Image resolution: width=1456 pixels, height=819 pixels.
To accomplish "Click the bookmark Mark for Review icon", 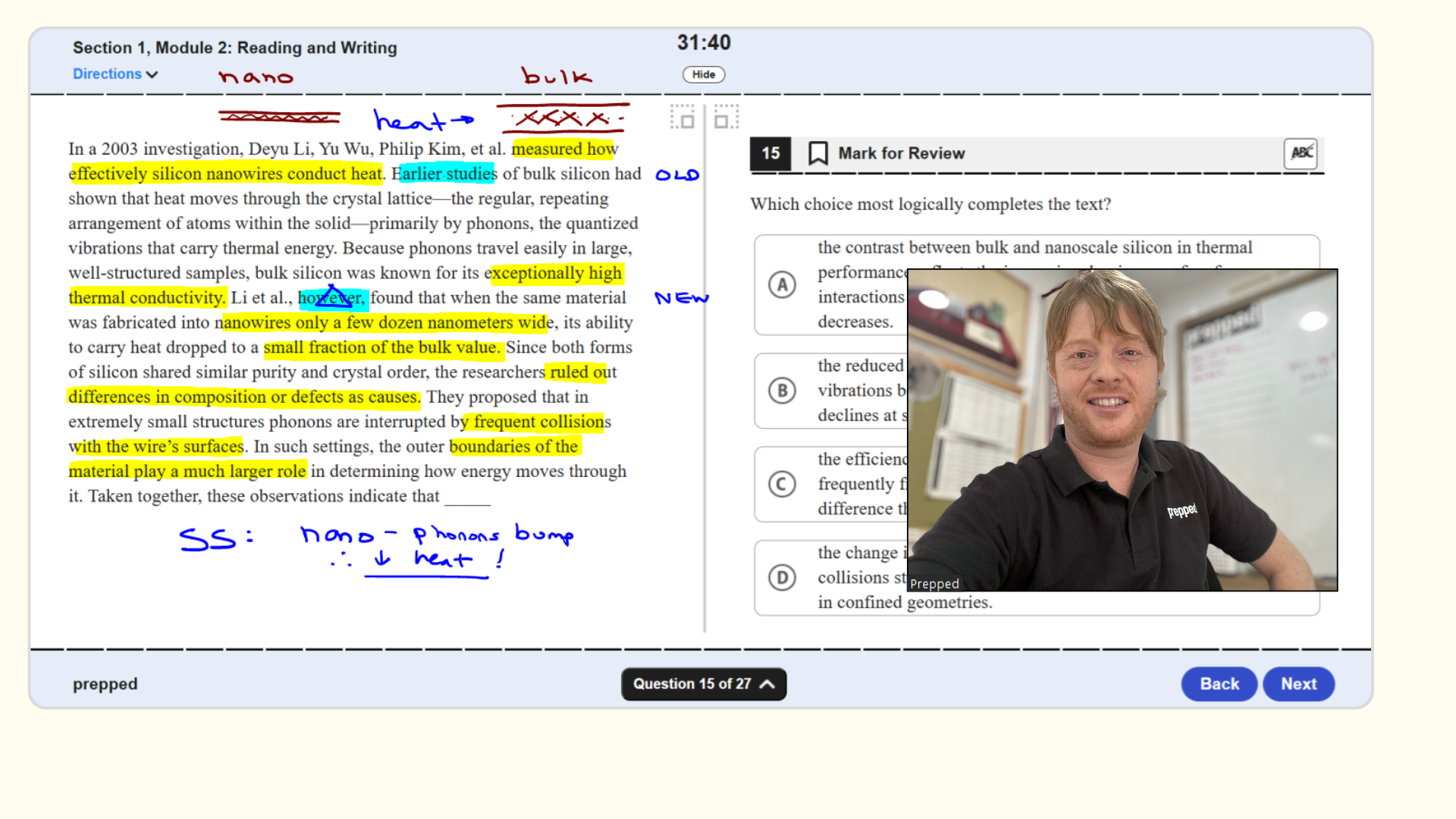I will point(817,153).
